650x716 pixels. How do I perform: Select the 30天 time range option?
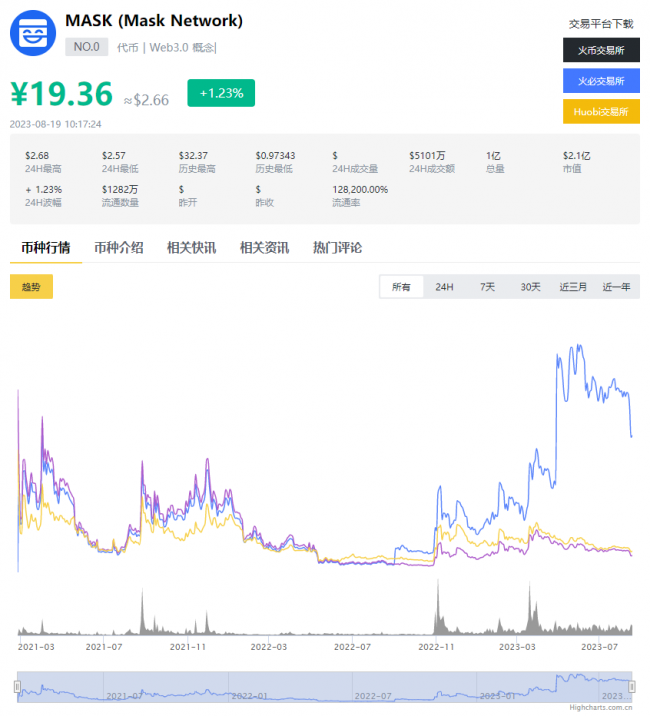[530, 287]
